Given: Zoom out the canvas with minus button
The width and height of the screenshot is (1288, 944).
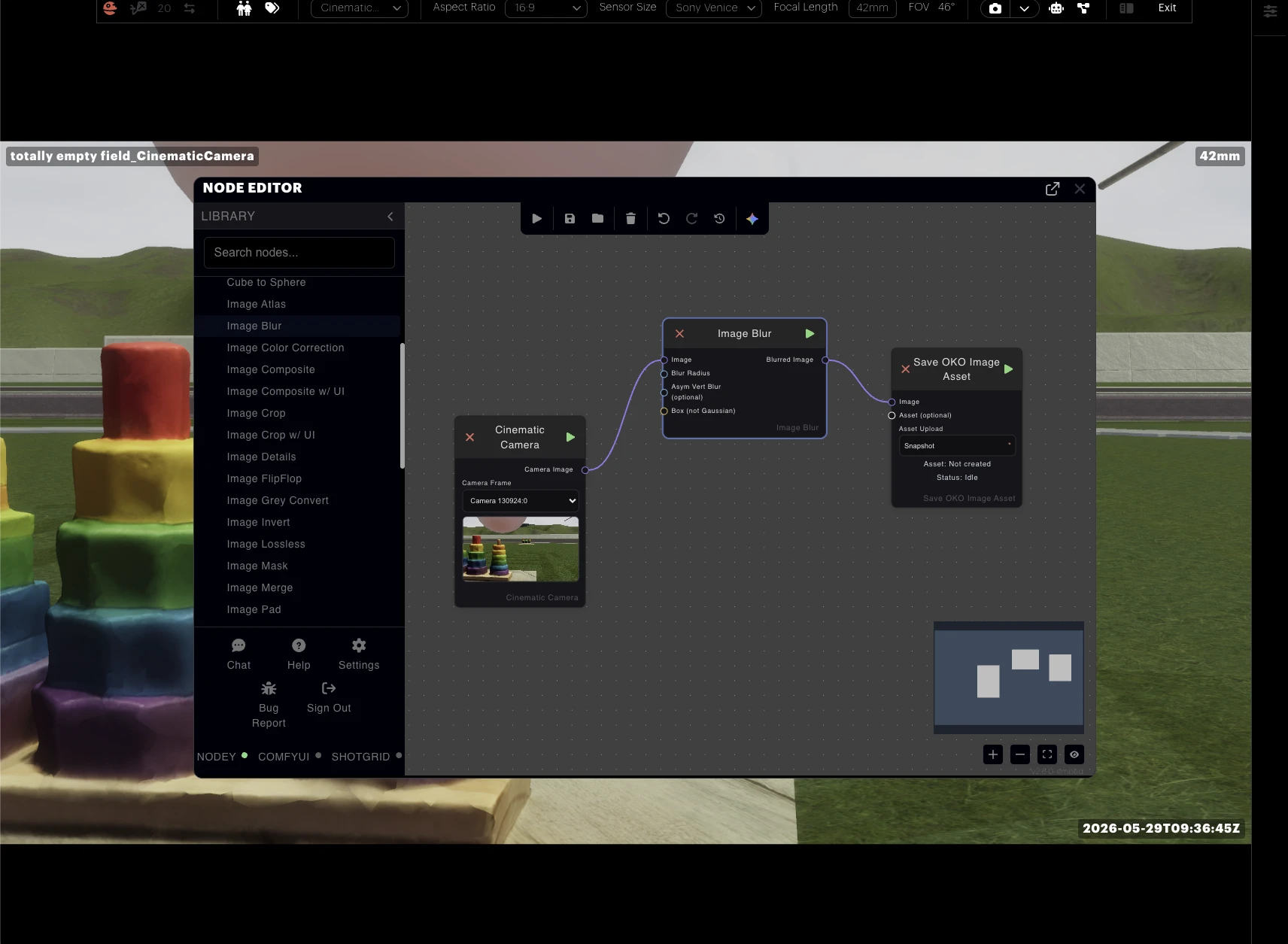Looking at the screenshot, I should tap(1020, 754).
